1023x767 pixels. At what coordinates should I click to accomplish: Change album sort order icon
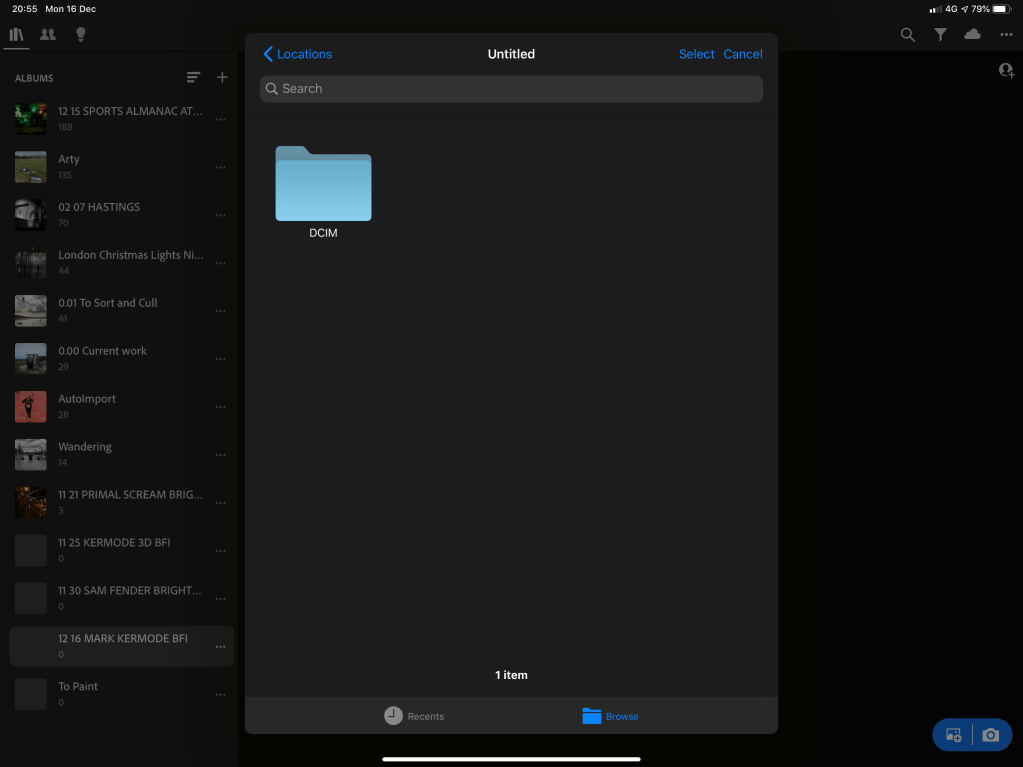tap(193, 78)
